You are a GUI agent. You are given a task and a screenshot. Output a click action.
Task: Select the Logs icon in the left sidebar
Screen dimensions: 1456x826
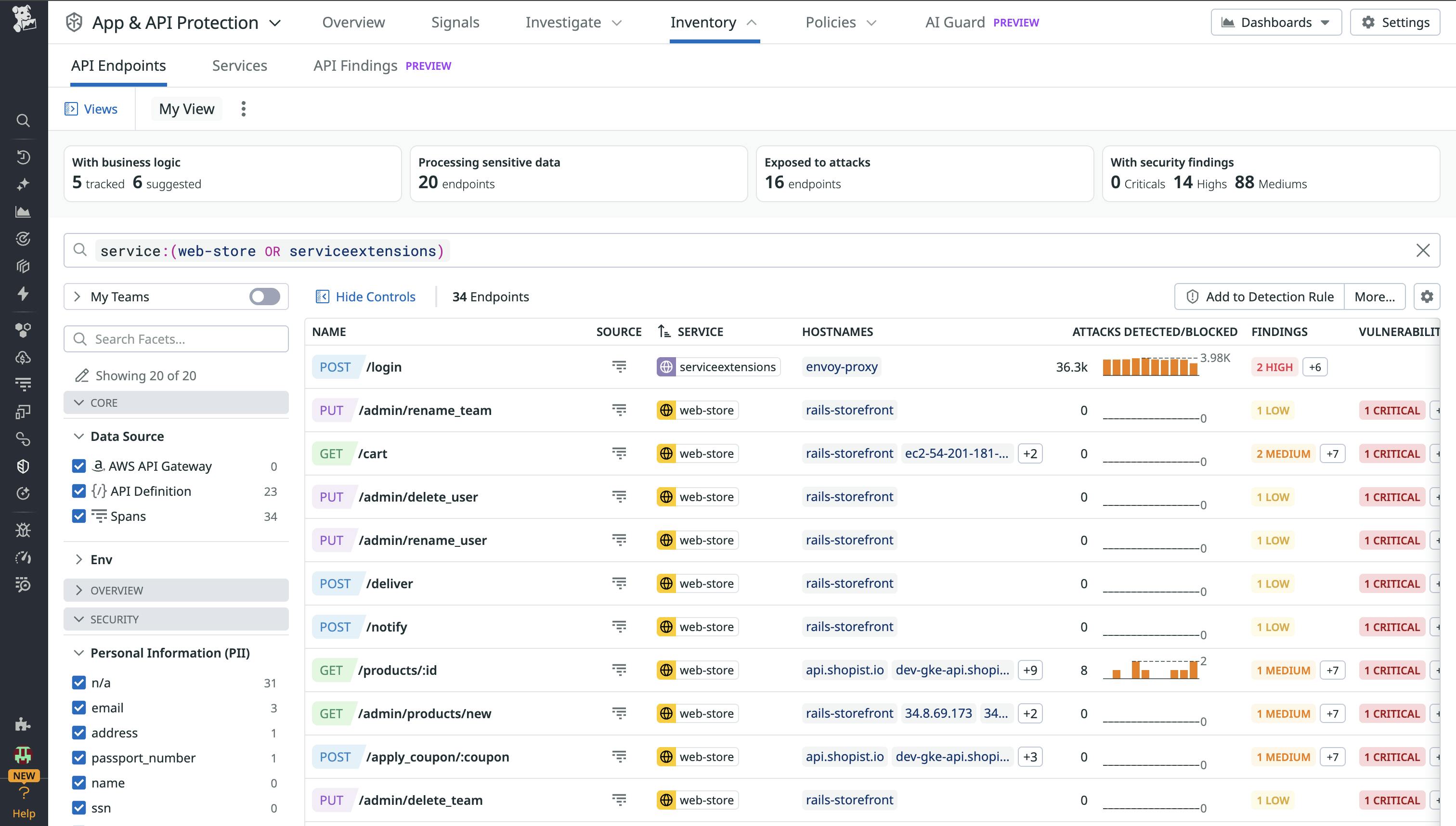point(23,384)
